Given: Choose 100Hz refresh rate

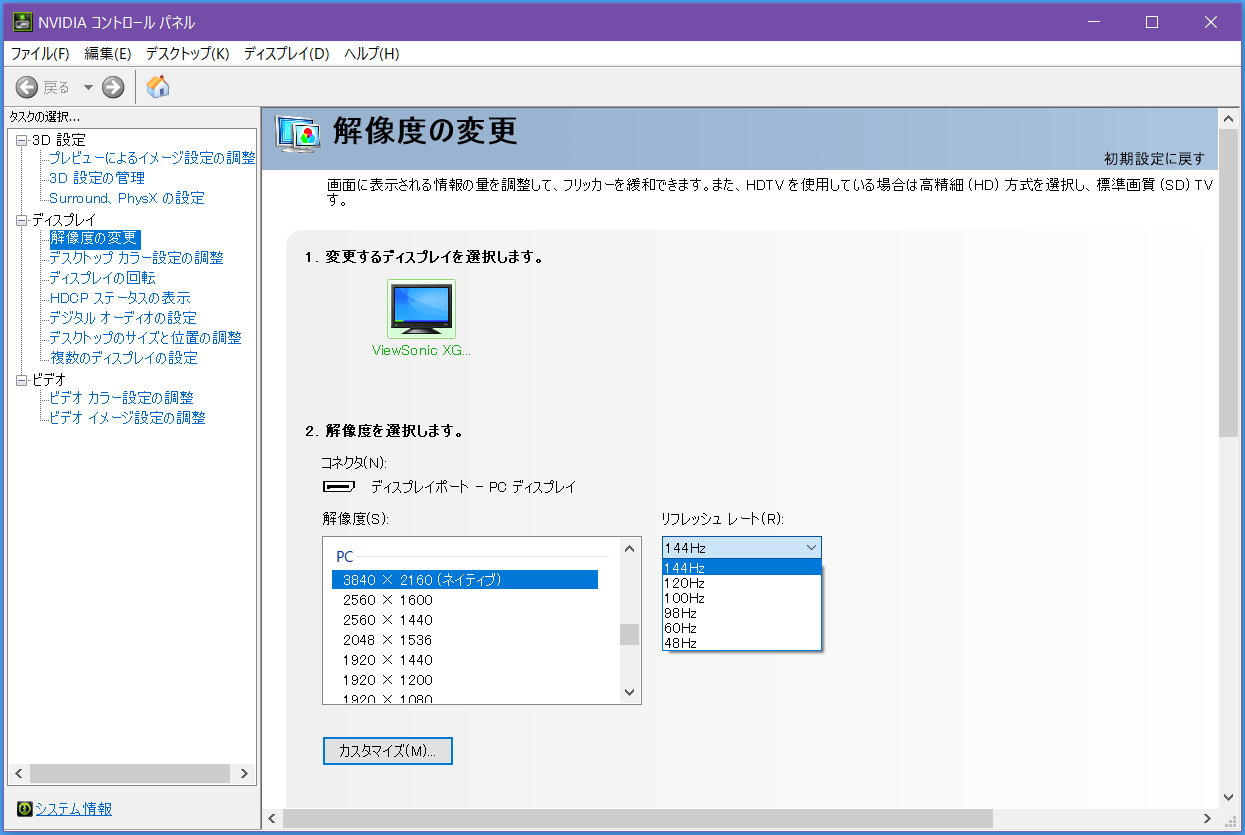Looking at the screenshot, I should point(741,598).
